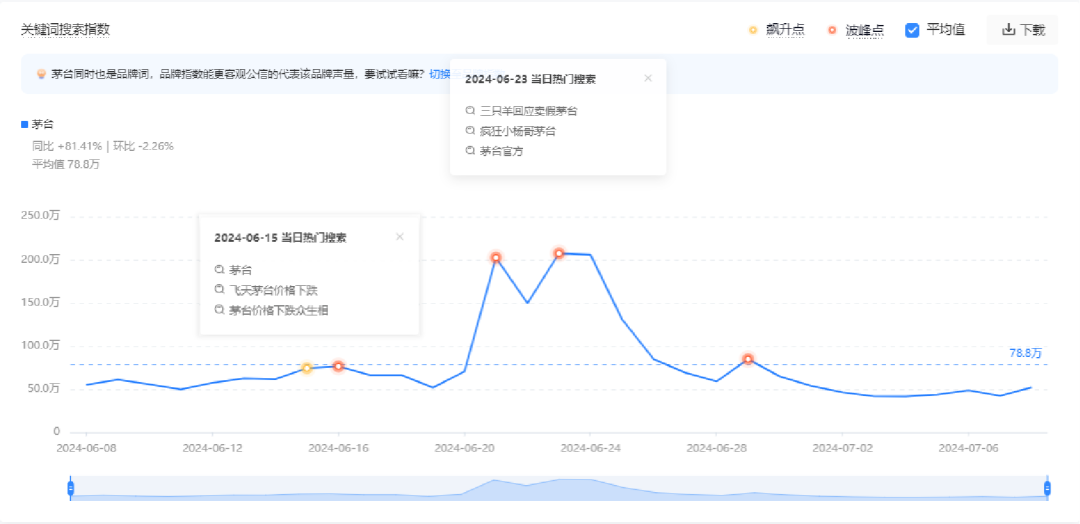Open search term 飞天茅台价格下跌
The height and width of the screenshot is (524, 1080).
[x=273, y=290]
